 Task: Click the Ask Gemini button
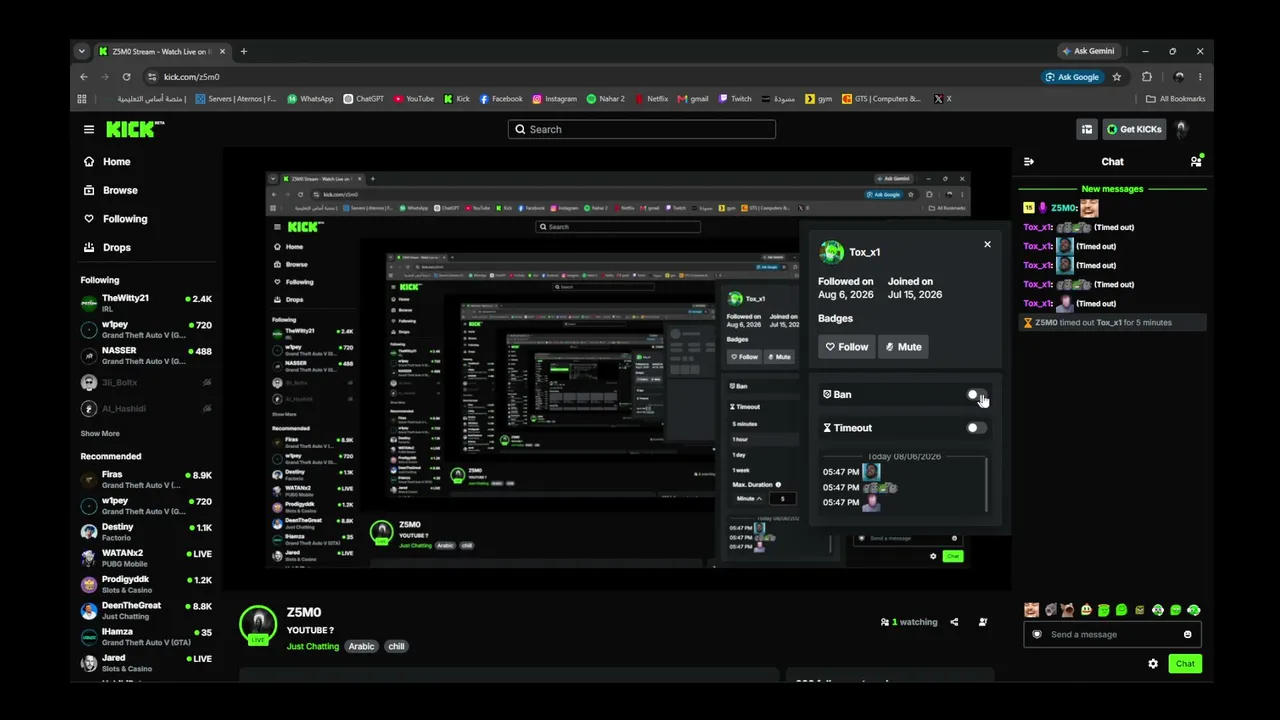[1088, 51]
